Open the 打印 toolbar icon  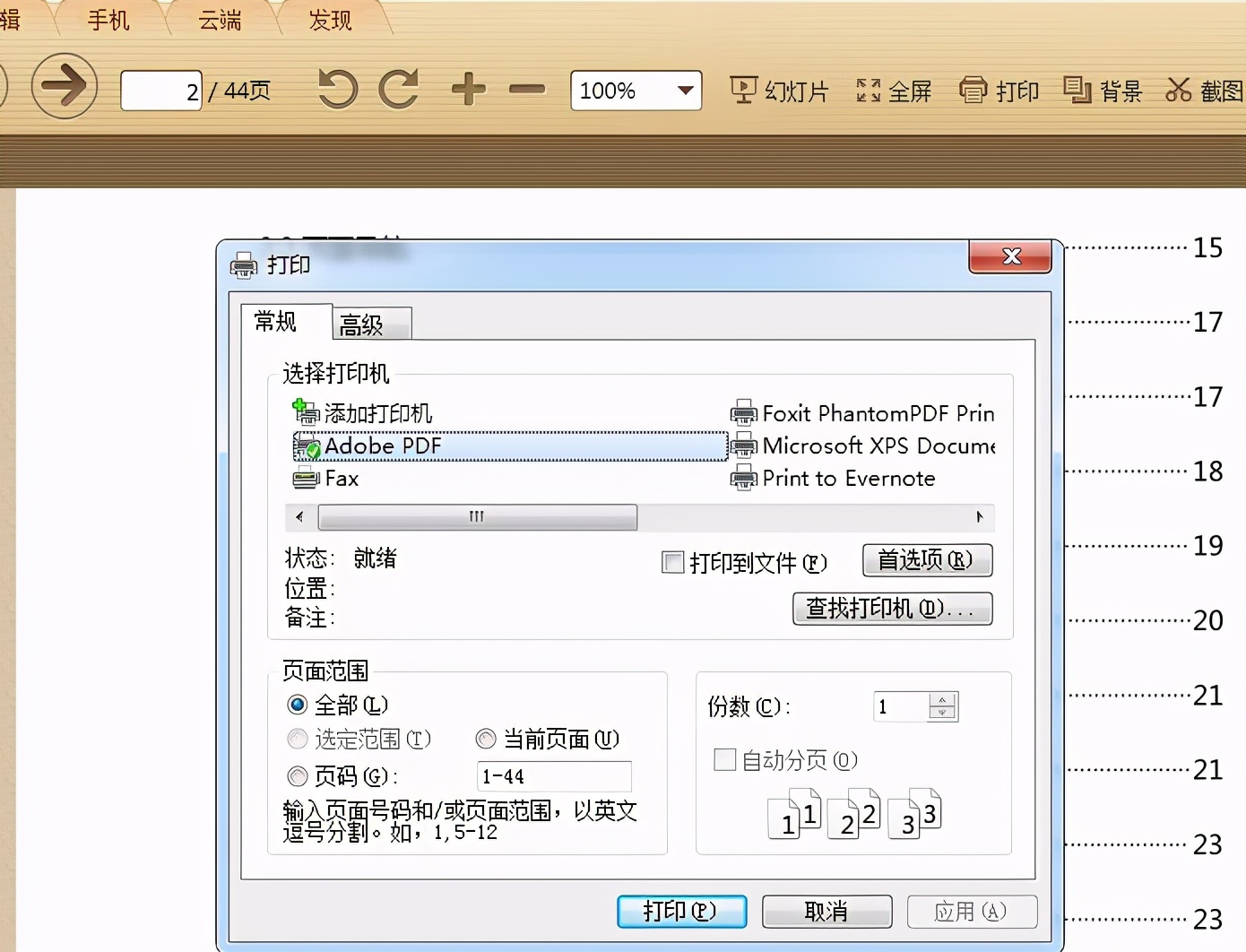pos(998,90)
